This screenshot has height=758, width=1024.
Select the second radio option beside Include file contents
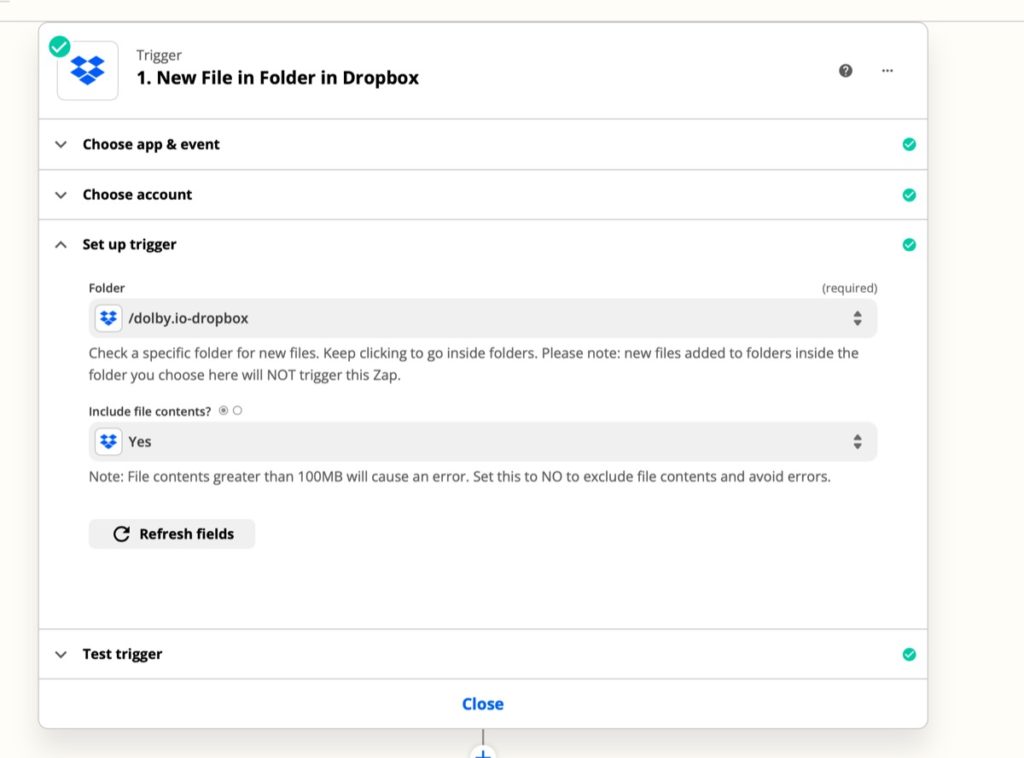pos(238,411)
